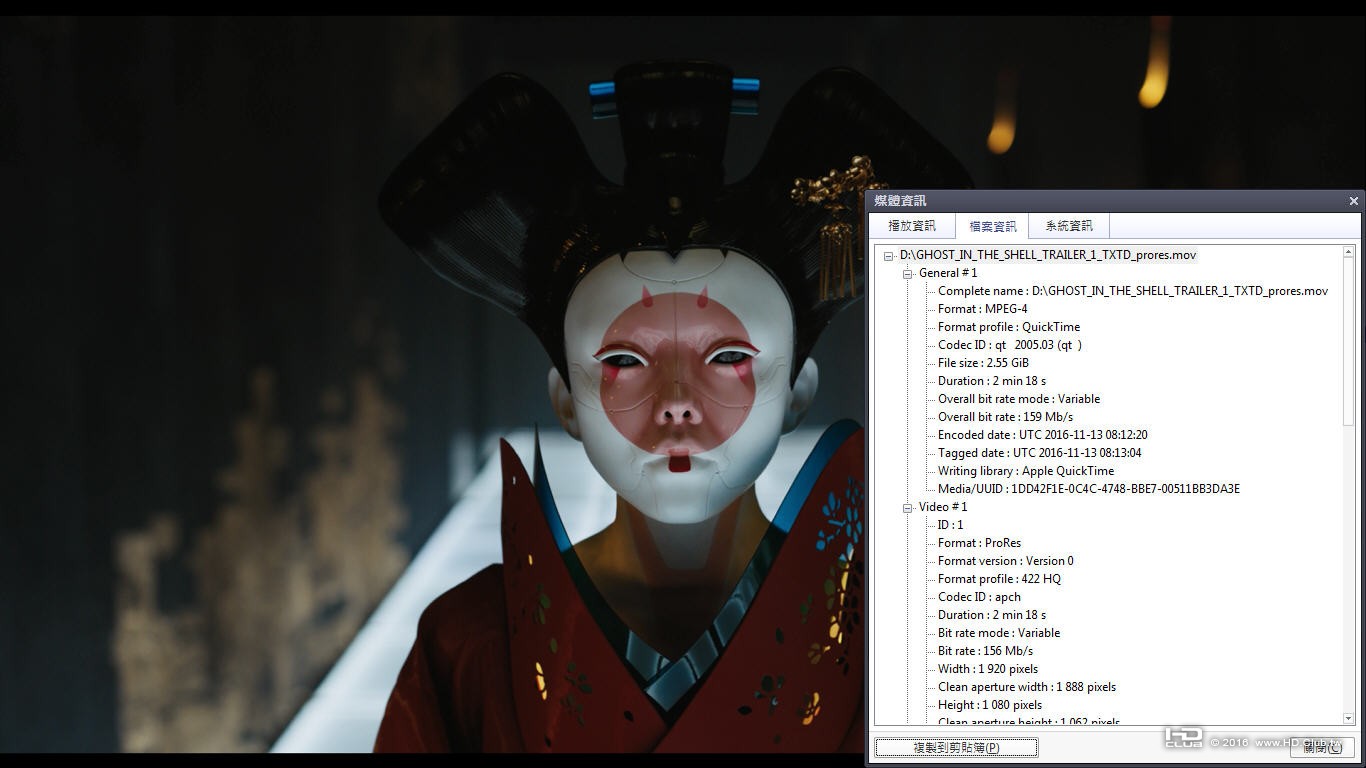Select 'Overall bit rate mode : Variable' row

tap(1019, 399)
